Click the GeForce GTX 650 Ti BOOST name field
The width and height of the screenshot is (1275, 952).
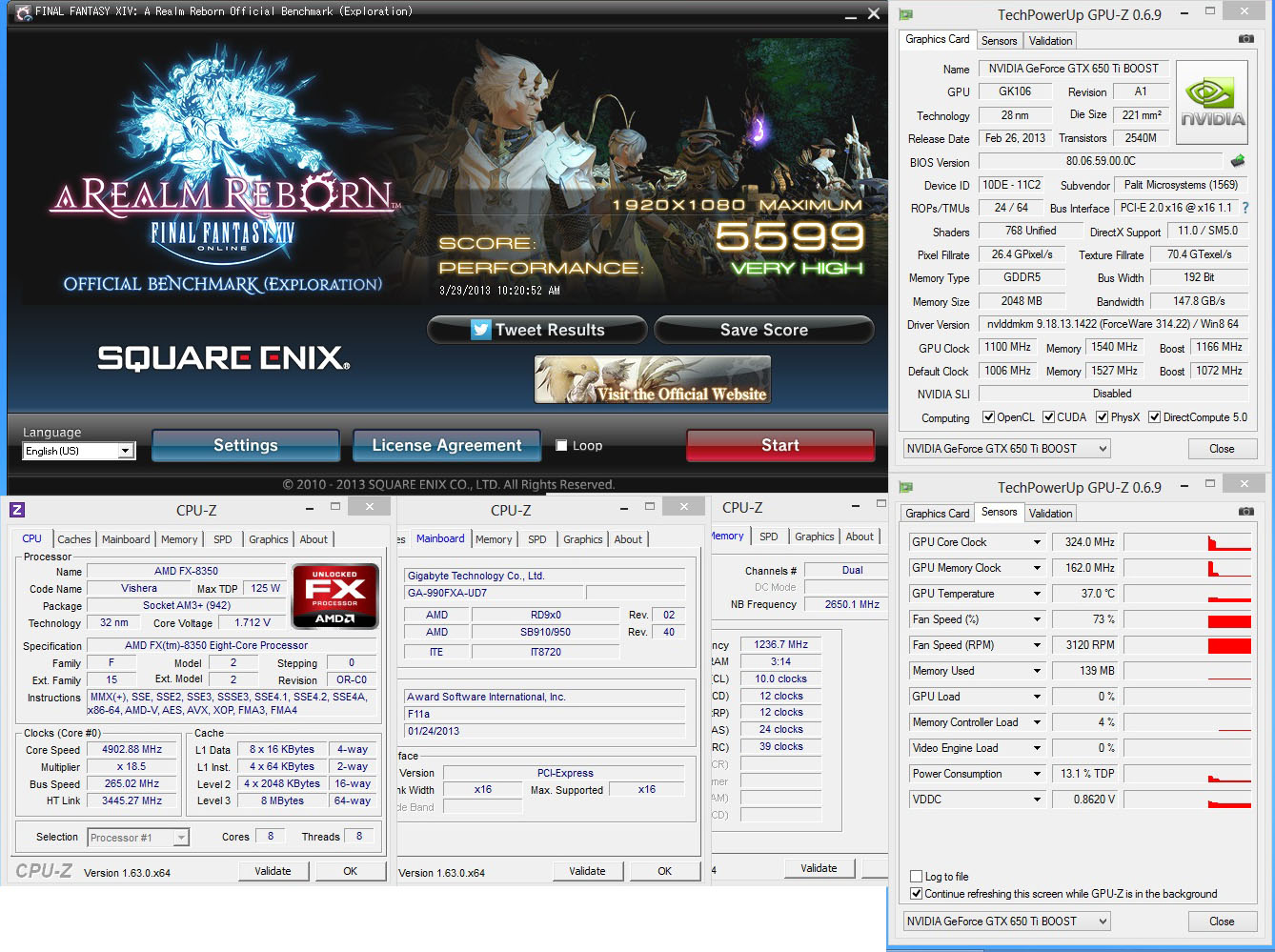[1074, 69]
